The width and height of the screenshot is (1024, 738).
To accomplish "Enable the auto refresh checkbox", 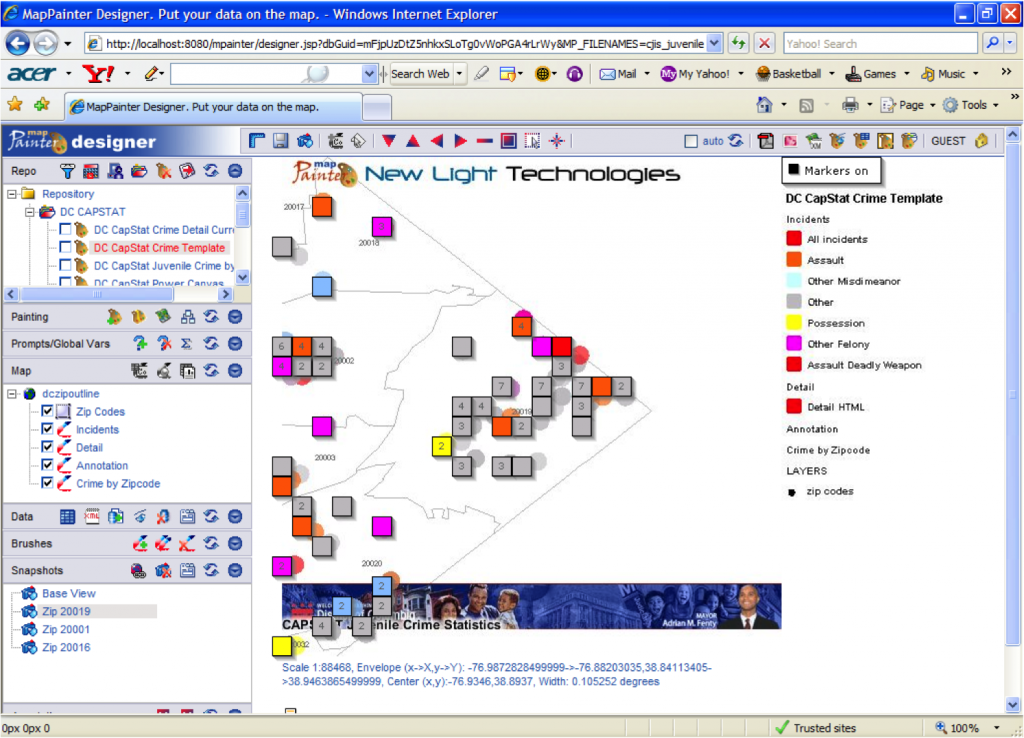I will (x=691, y=141).
